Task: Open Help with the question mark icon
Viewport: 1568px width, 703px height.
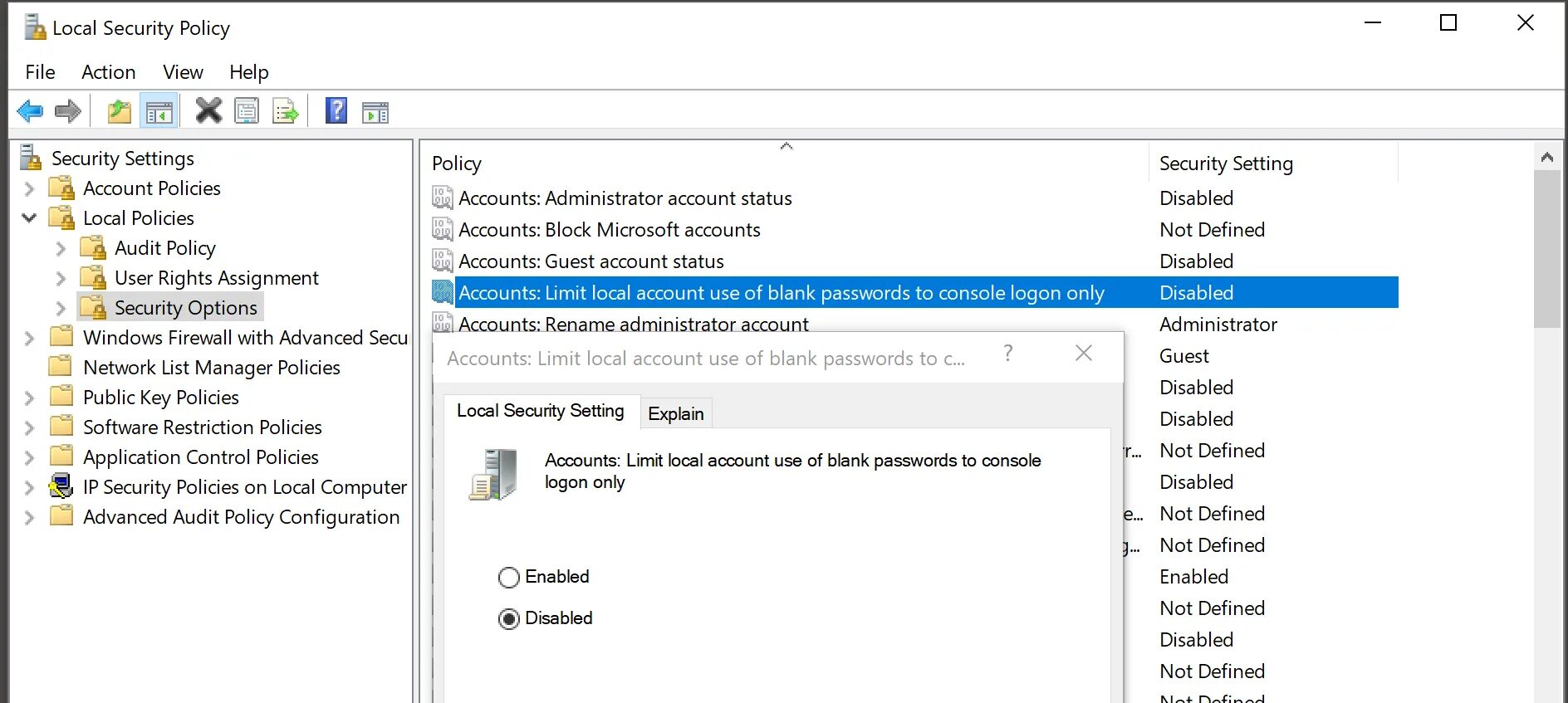Action: coord(336,110)
